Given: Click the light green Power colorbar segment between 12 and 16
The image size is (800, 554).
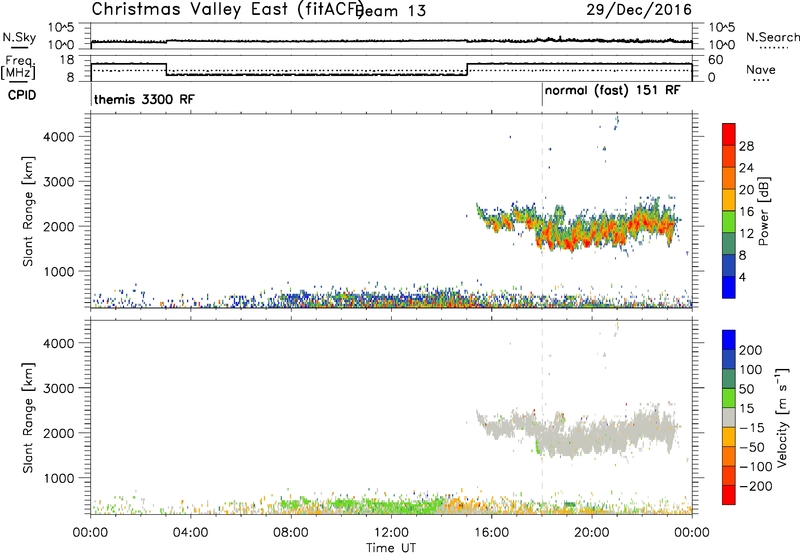Looking at the screenshot, I should 729,222.
